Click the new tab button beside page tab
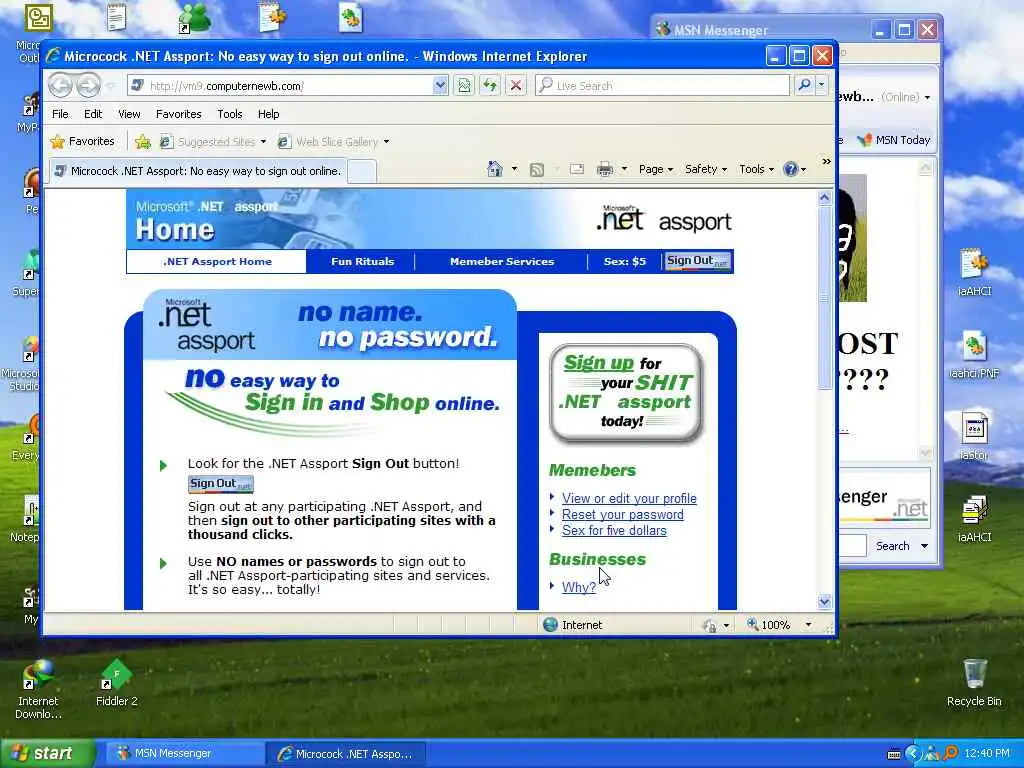This screenshot has width=1024, height=768. [362, 171]
